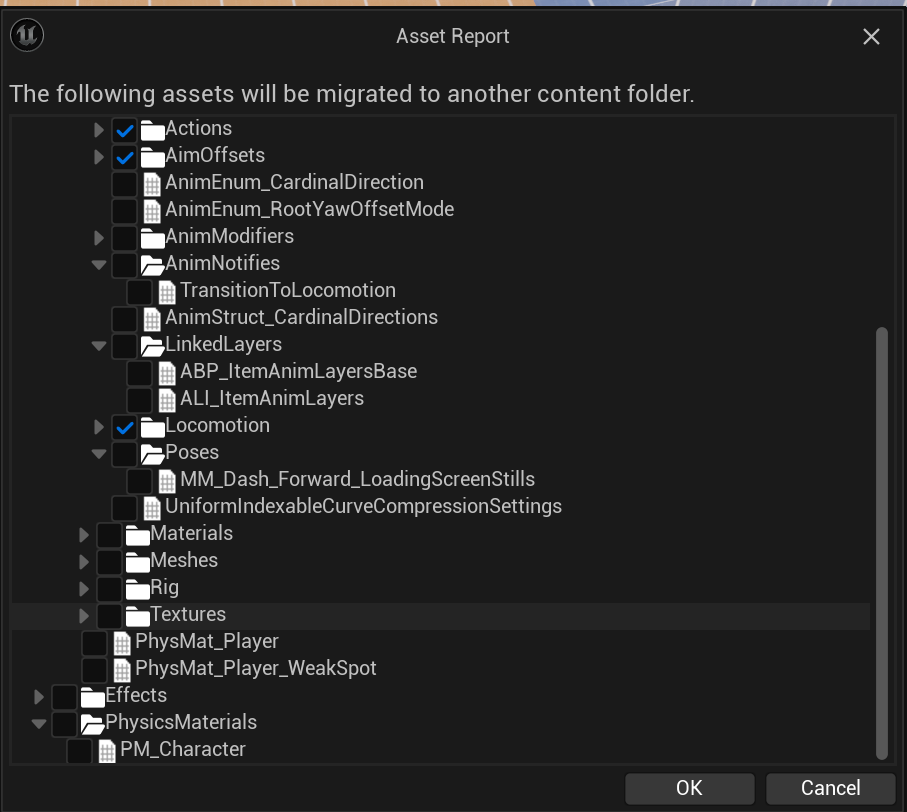
Task: Click the AnimStruct_CardinalDirections file icon
Action: pos(152,319)
